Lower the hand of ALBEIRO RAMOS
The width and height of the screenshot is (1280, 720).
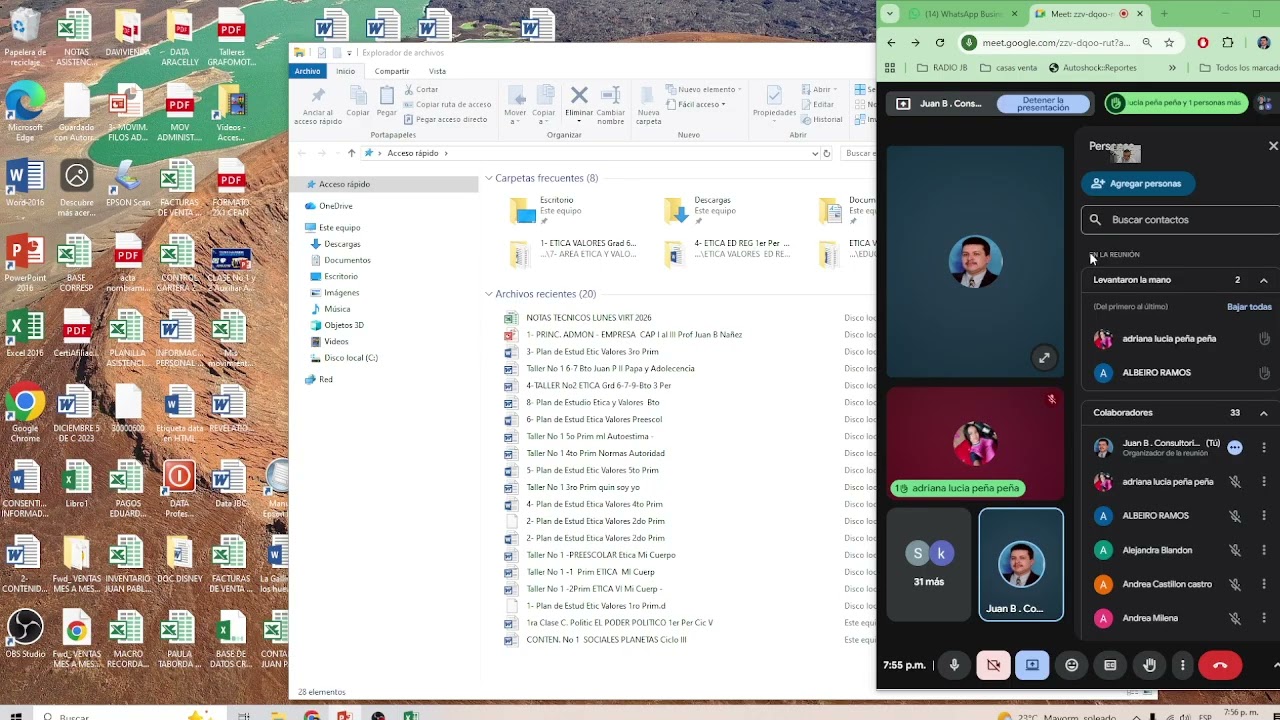click(1264, 373)
